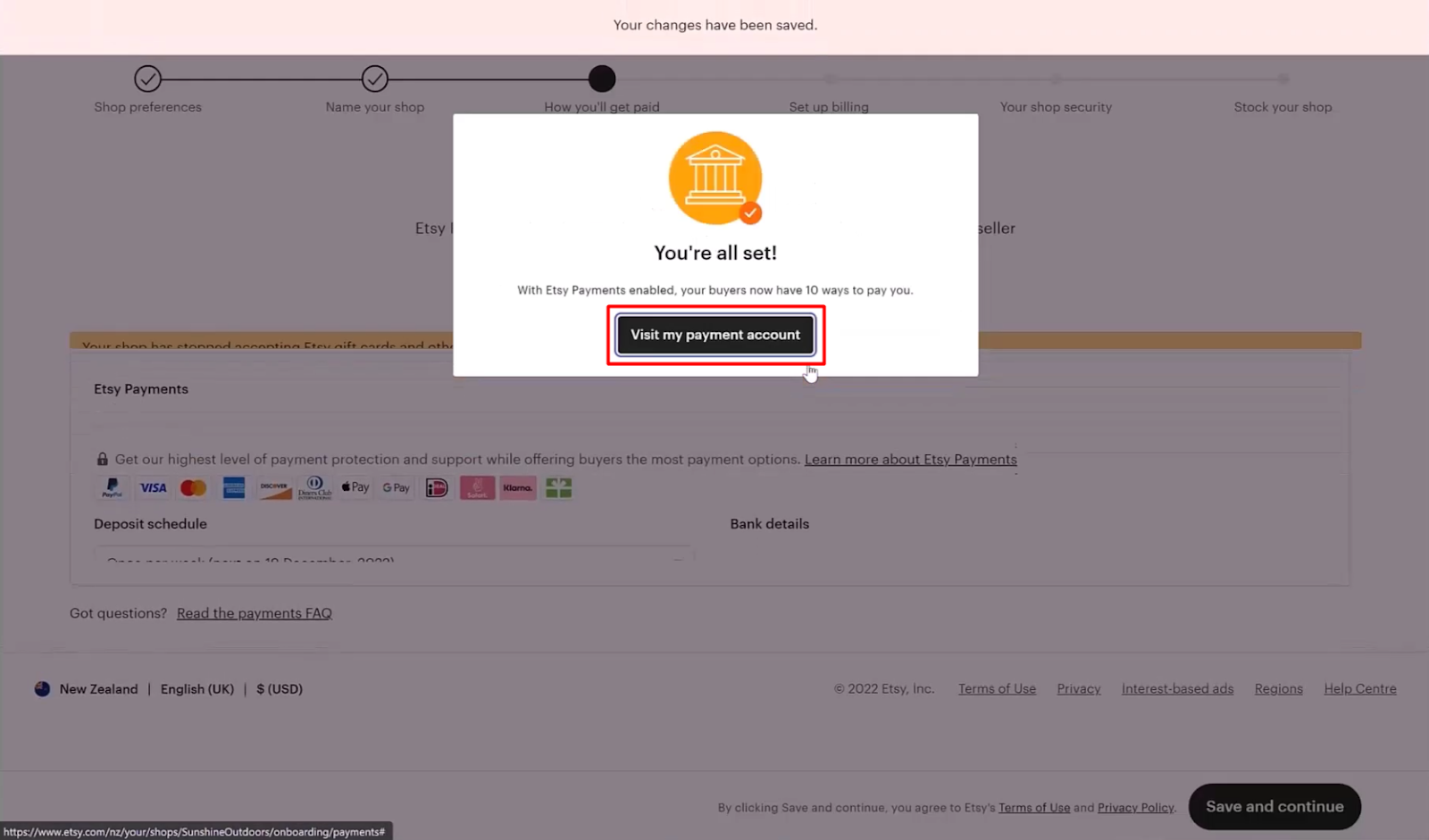Select the pink Sofort payment icon

[477, 488]
